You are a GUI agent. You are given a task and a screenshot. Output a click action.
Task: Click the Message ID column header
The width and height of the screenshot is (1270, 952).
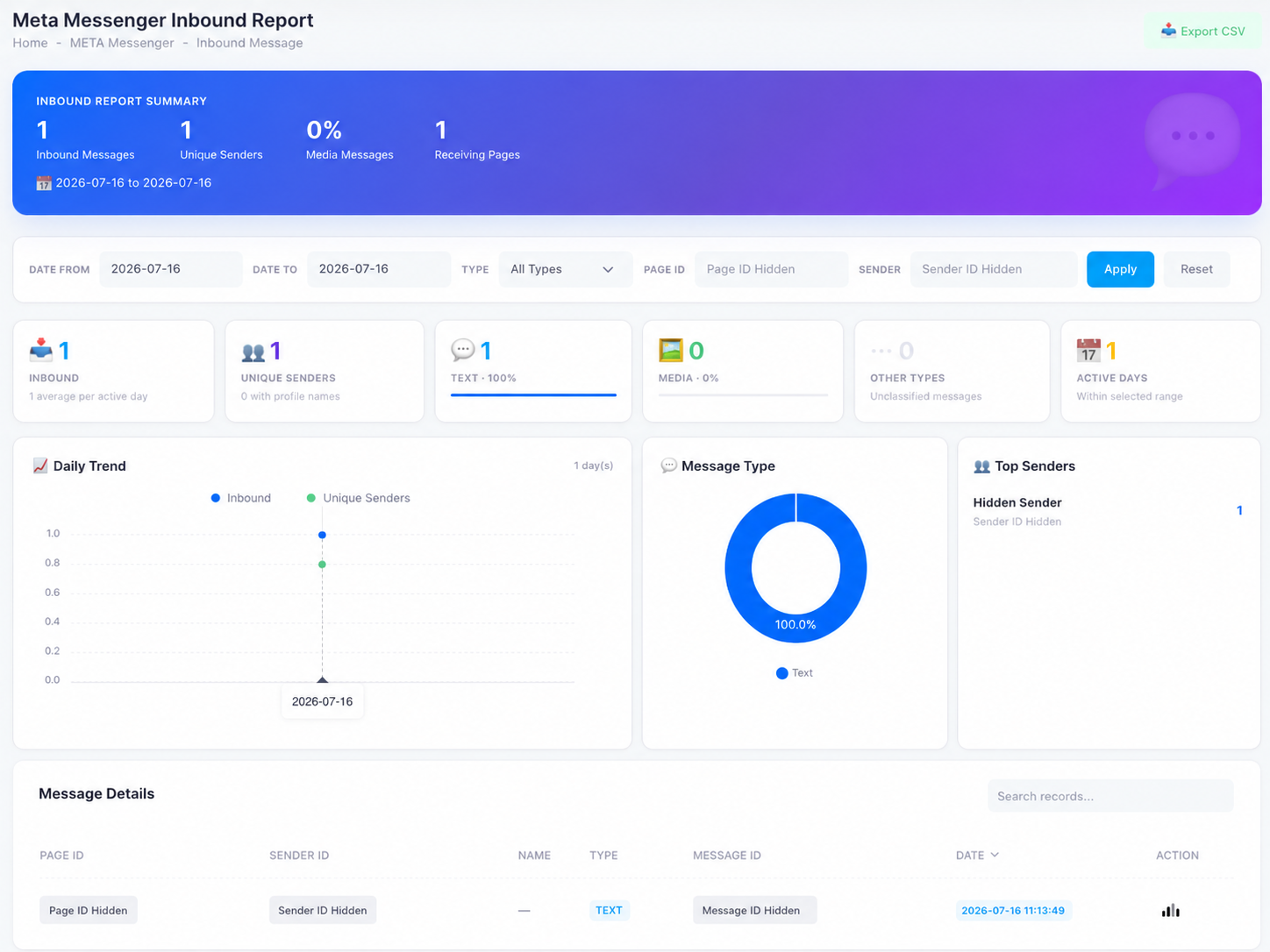727,856
